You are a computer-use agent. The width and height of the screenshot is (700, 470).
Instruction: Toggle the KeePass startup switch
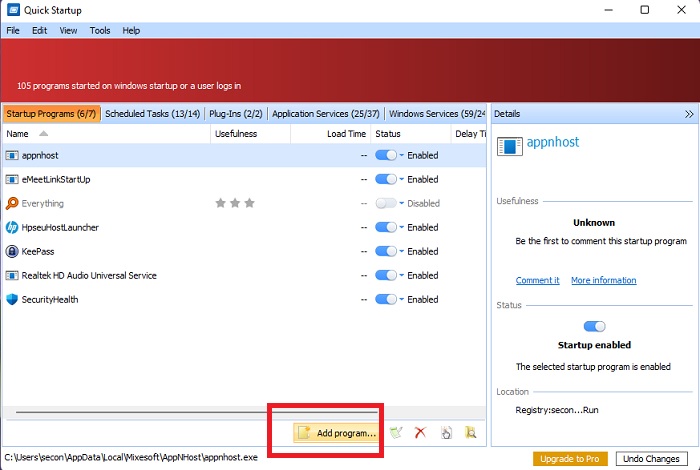386,251
